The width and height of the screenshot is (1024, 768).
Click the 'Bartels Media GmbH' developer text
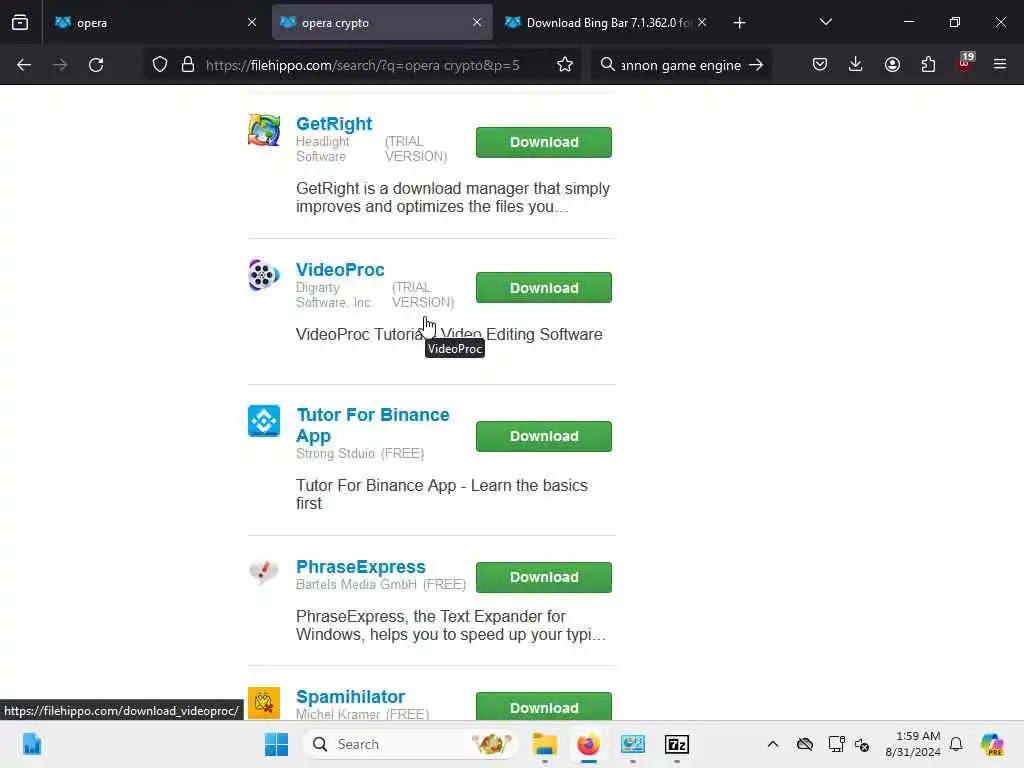tap(356, 584)
